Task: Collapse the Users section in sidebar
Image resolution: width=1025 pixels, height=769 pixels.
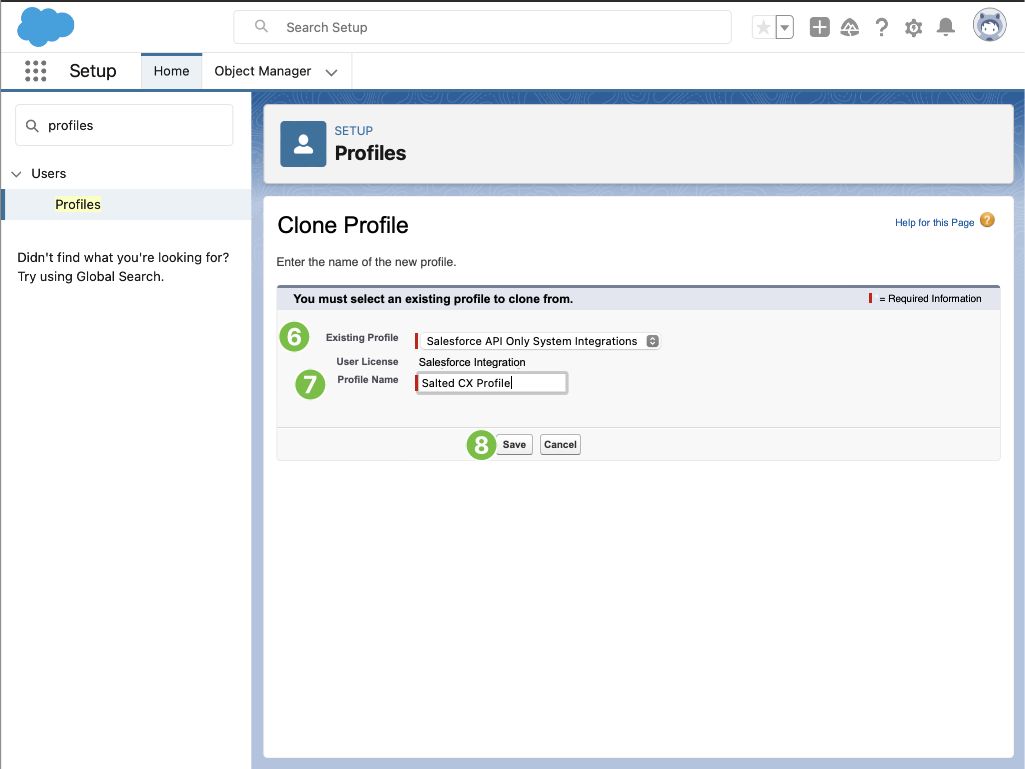Action: 16,174
